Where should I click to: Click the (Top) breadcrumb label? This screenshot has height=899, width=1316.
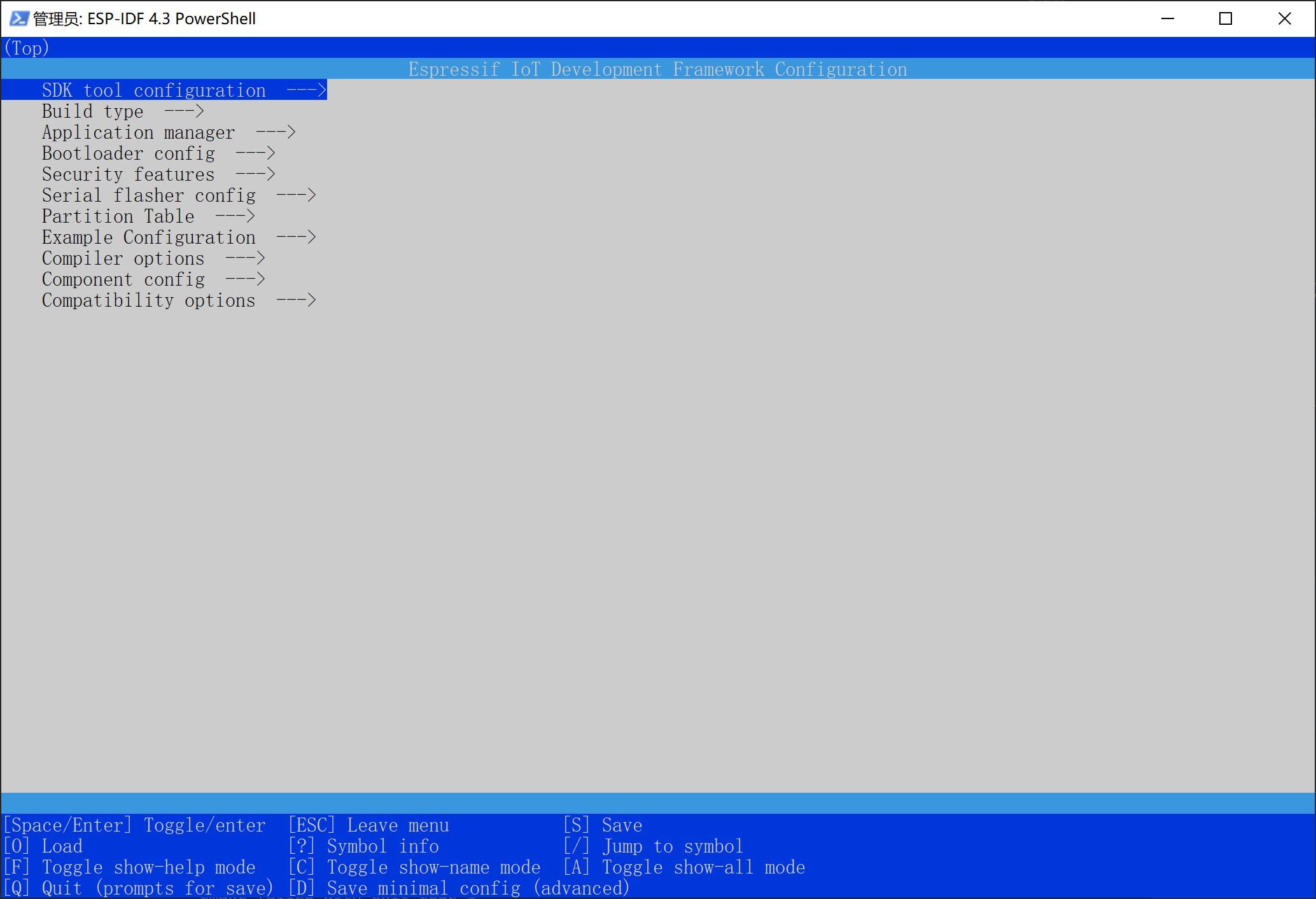(x=26, y=48)
